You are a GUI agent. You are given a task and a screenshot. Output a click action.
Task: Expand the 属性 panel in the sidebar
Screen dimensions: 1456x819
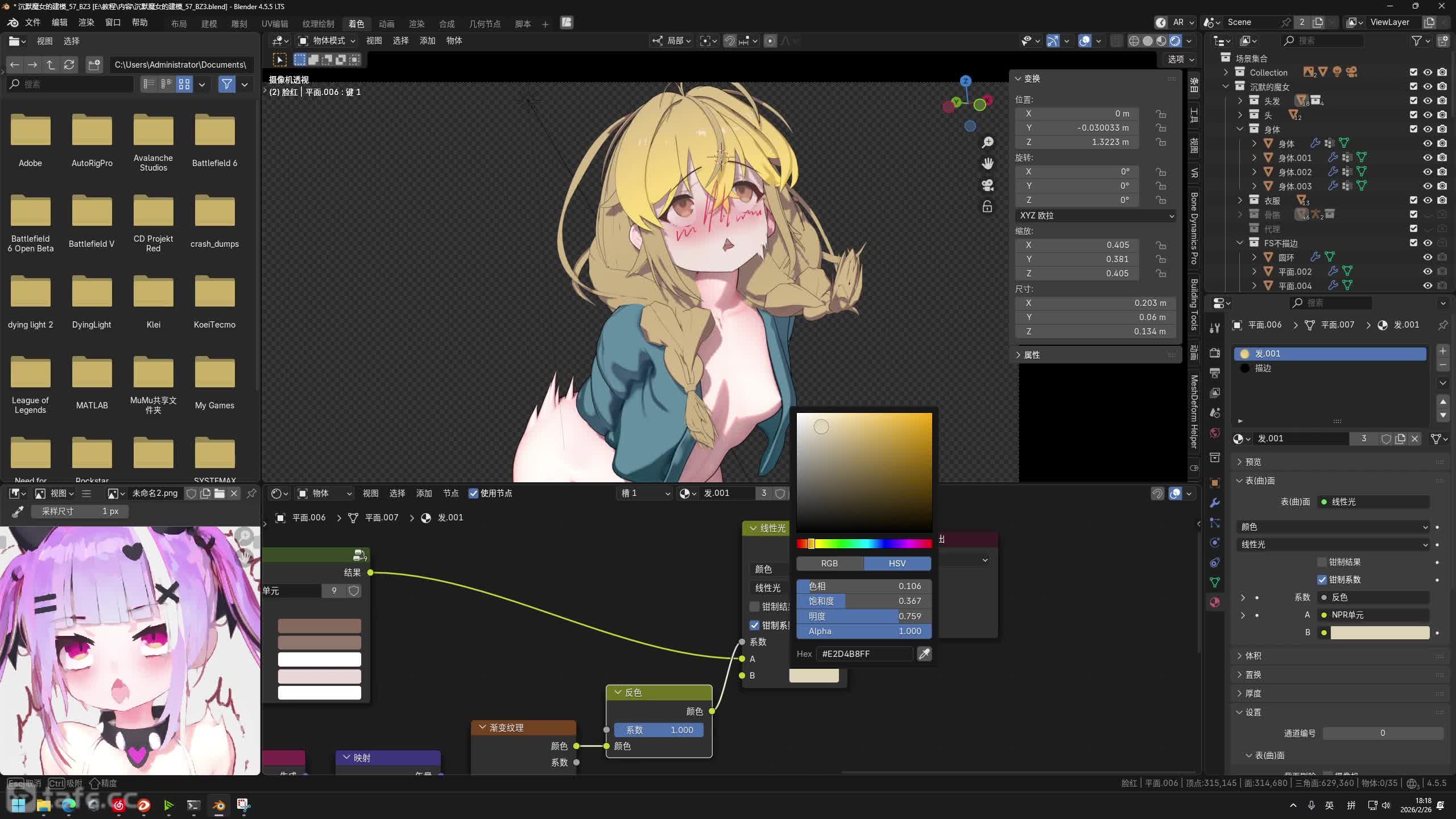[1031, 355]
